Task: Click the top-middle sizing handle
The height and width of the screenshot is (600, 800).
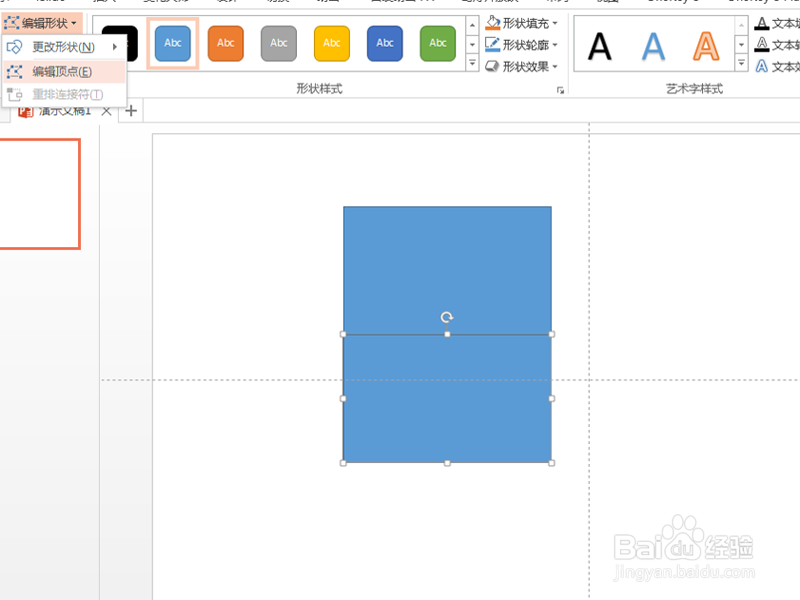Action: pyautogui.click(x=447, y=334)
